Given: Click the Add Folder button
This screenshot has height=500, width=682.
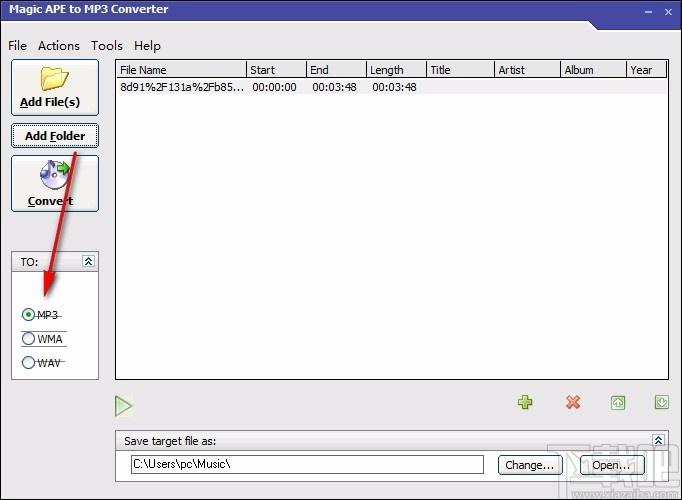Looking at the screenshot, I should point(55,136).
